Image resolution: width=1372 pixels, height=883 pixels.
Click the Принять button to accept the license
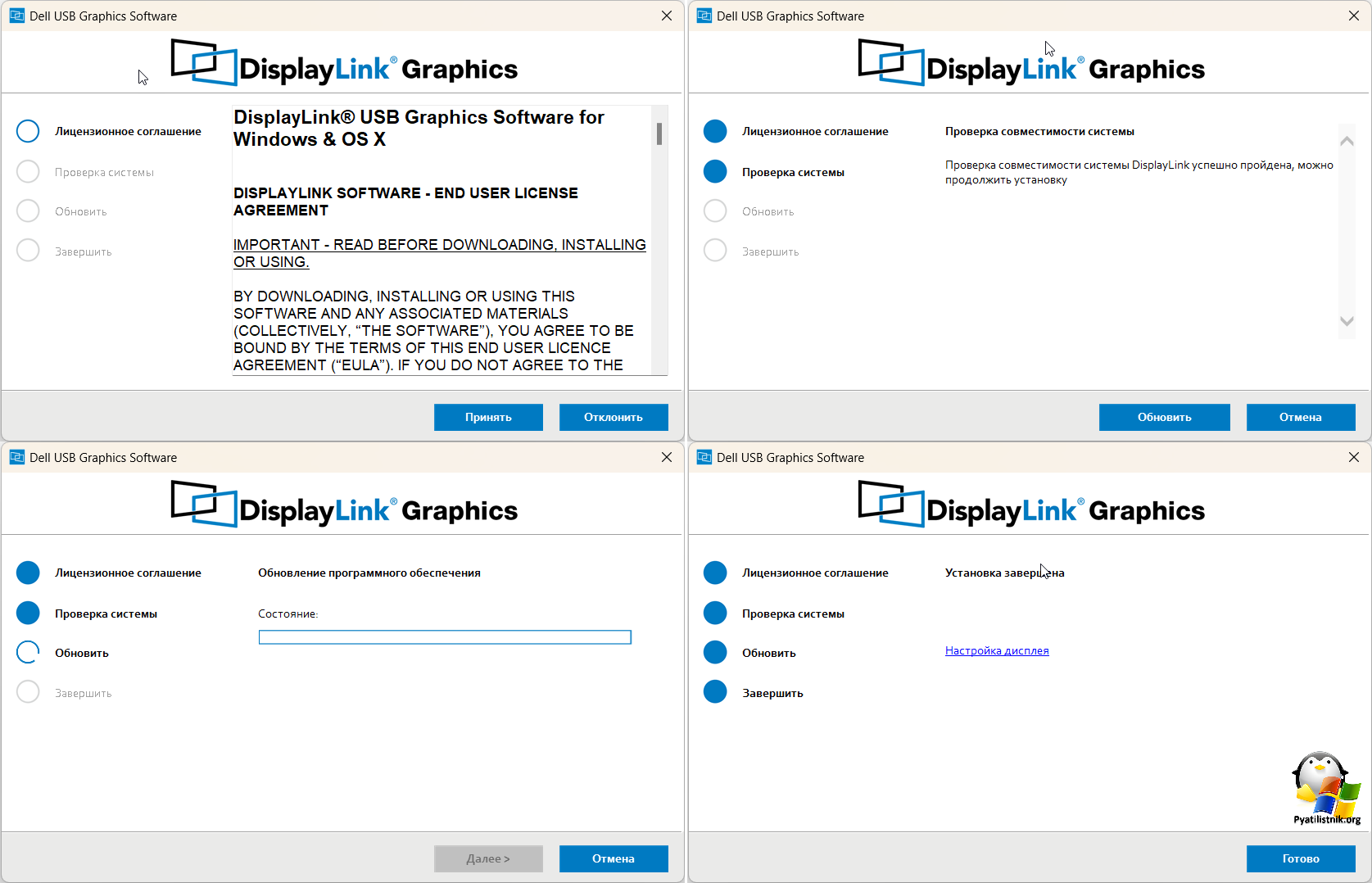tap(488, 417)
